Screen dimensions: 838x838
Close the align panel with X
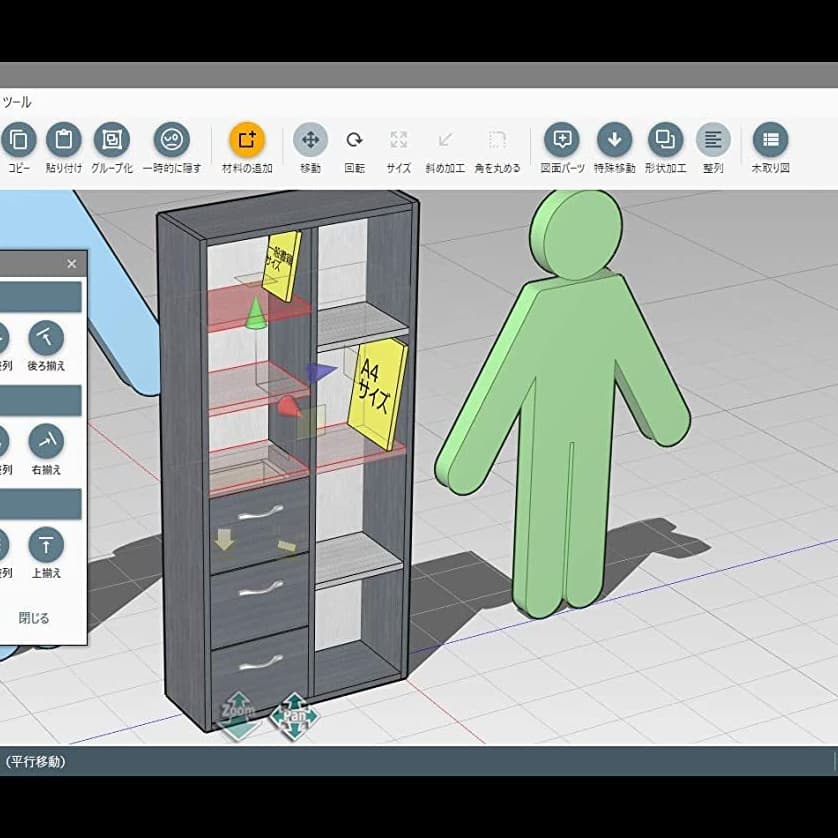tap(71, 264)
